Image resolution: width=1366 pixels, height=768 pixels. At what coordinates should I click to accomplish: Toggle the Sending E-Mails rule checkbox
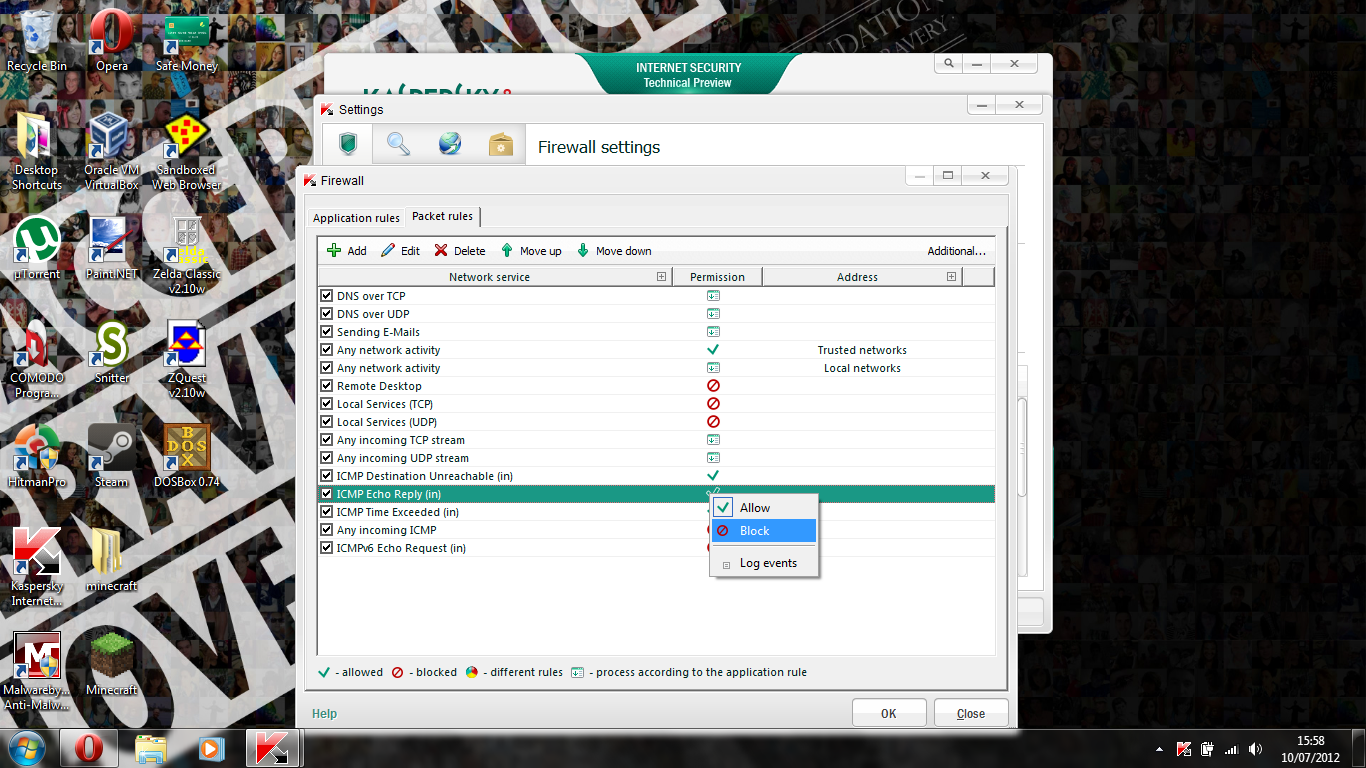tap(326, 332)
